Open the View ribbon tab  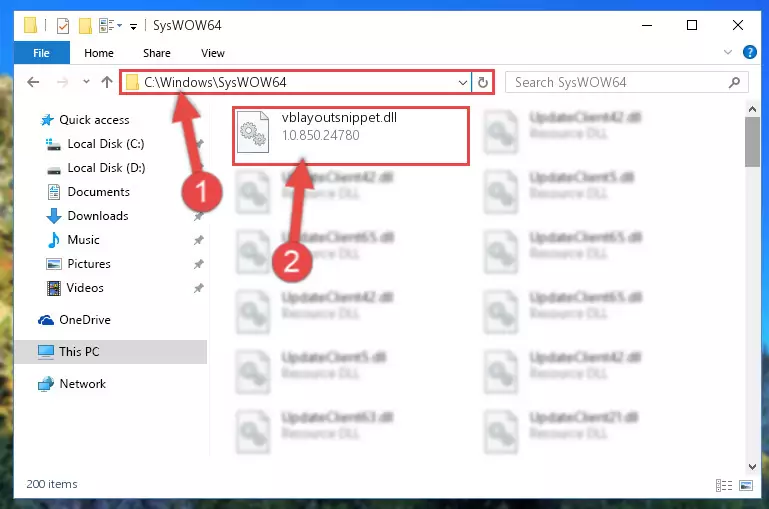pos(212,53)
